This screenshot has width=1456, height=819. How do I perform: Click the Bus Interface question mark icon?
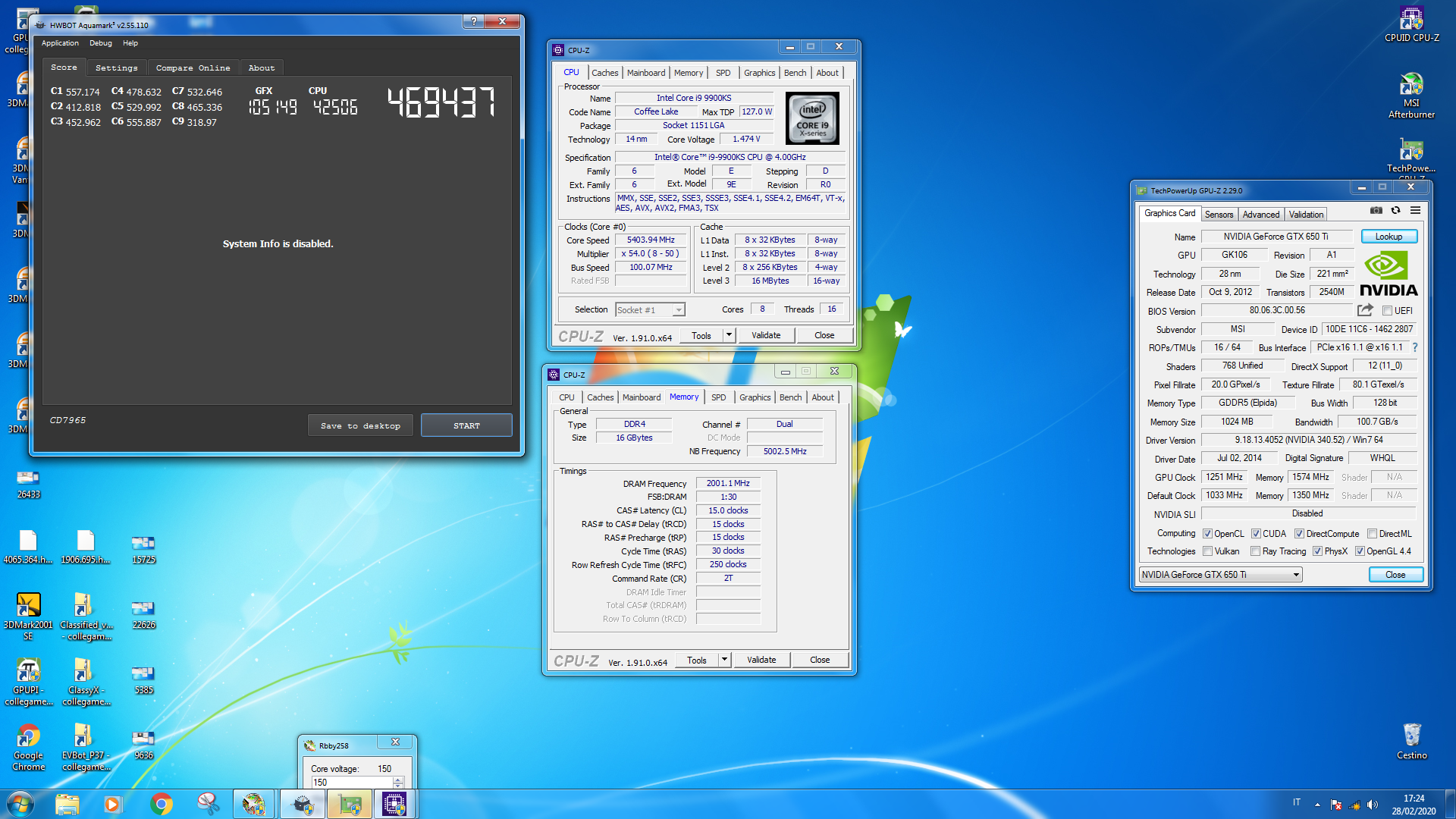(1414, 347)
